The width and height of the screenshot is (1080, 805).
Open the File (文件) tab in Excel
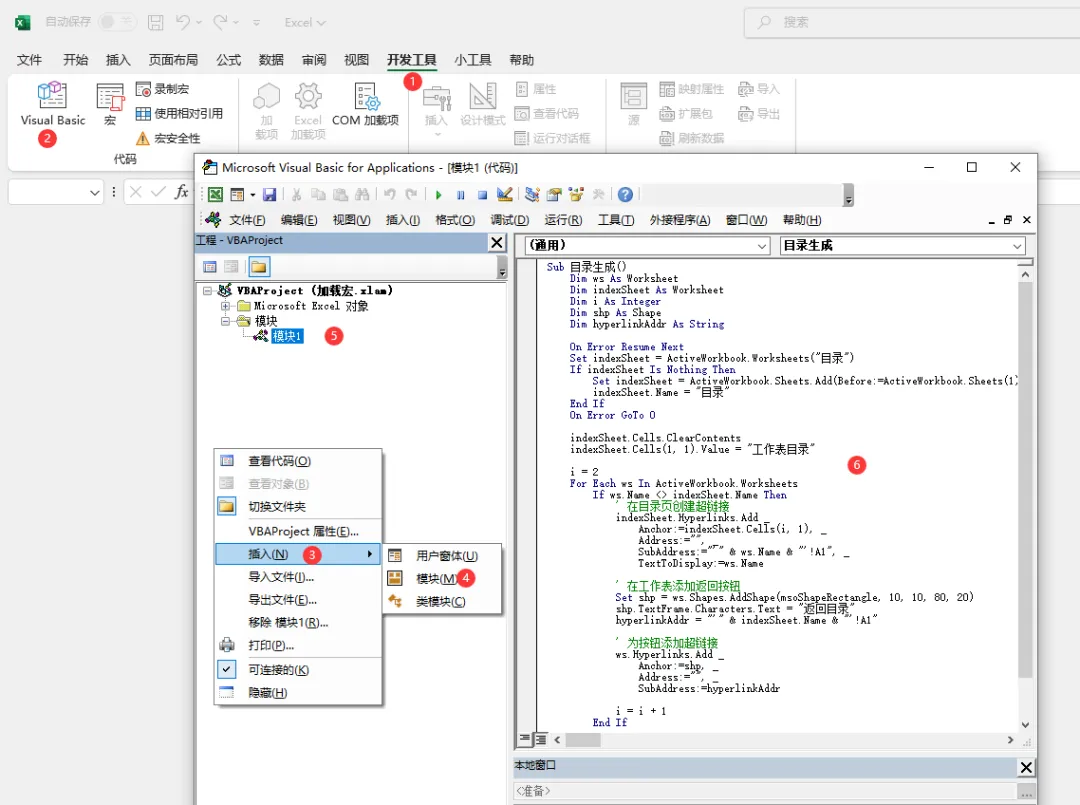[29, 60]
